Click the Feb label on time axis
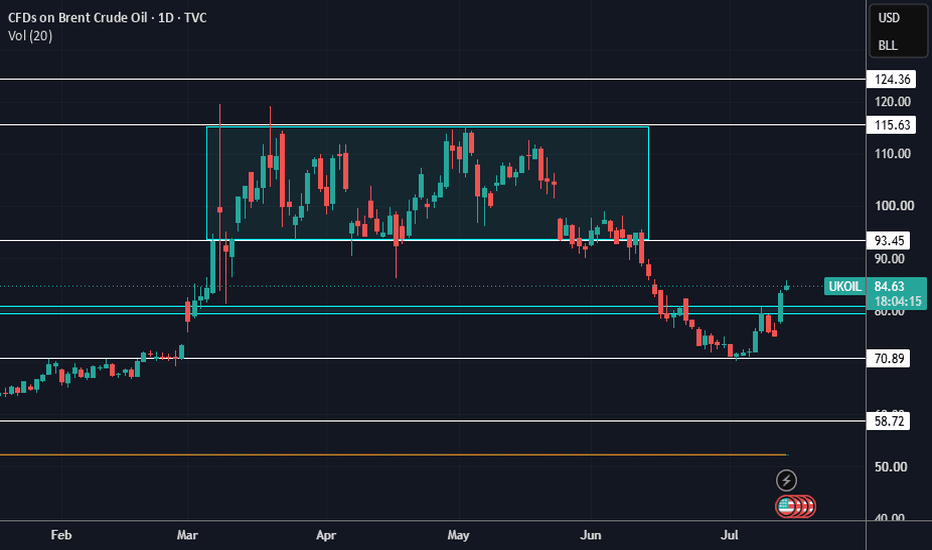This screenshot has width=932, height=550. 61,535
